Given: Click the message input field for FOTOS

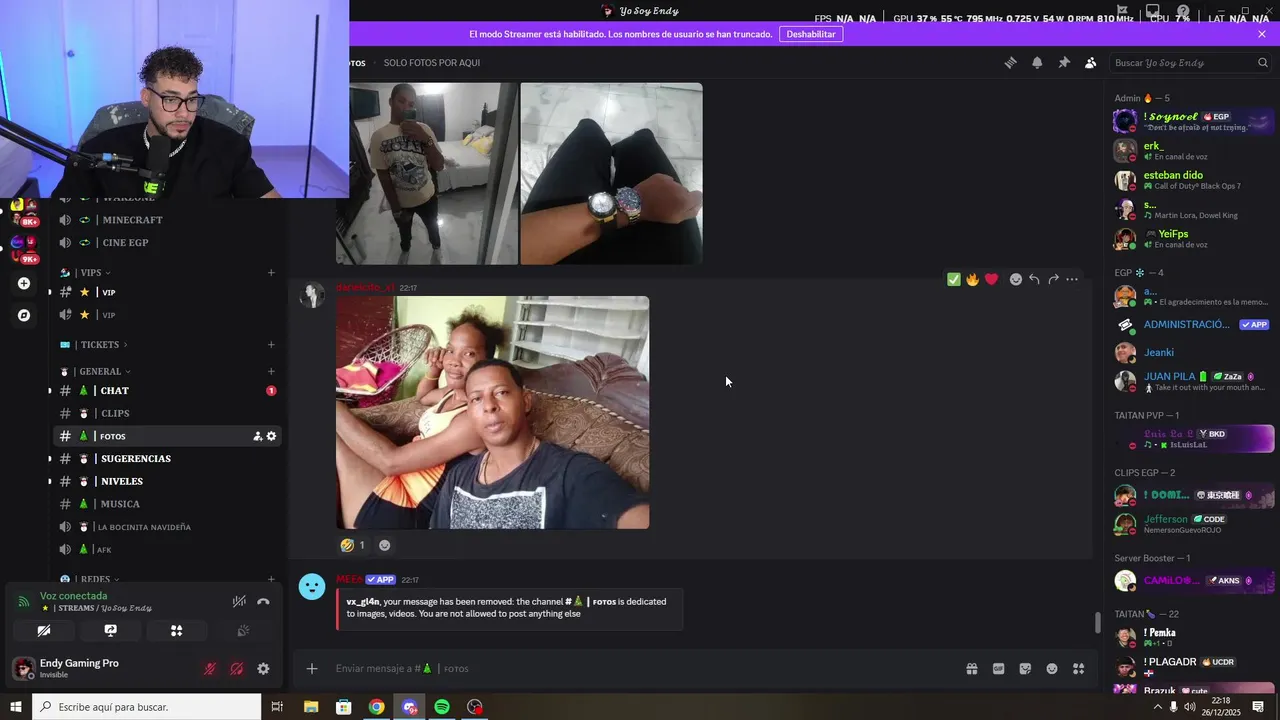Looking at the screenshot, I should 640,668.
